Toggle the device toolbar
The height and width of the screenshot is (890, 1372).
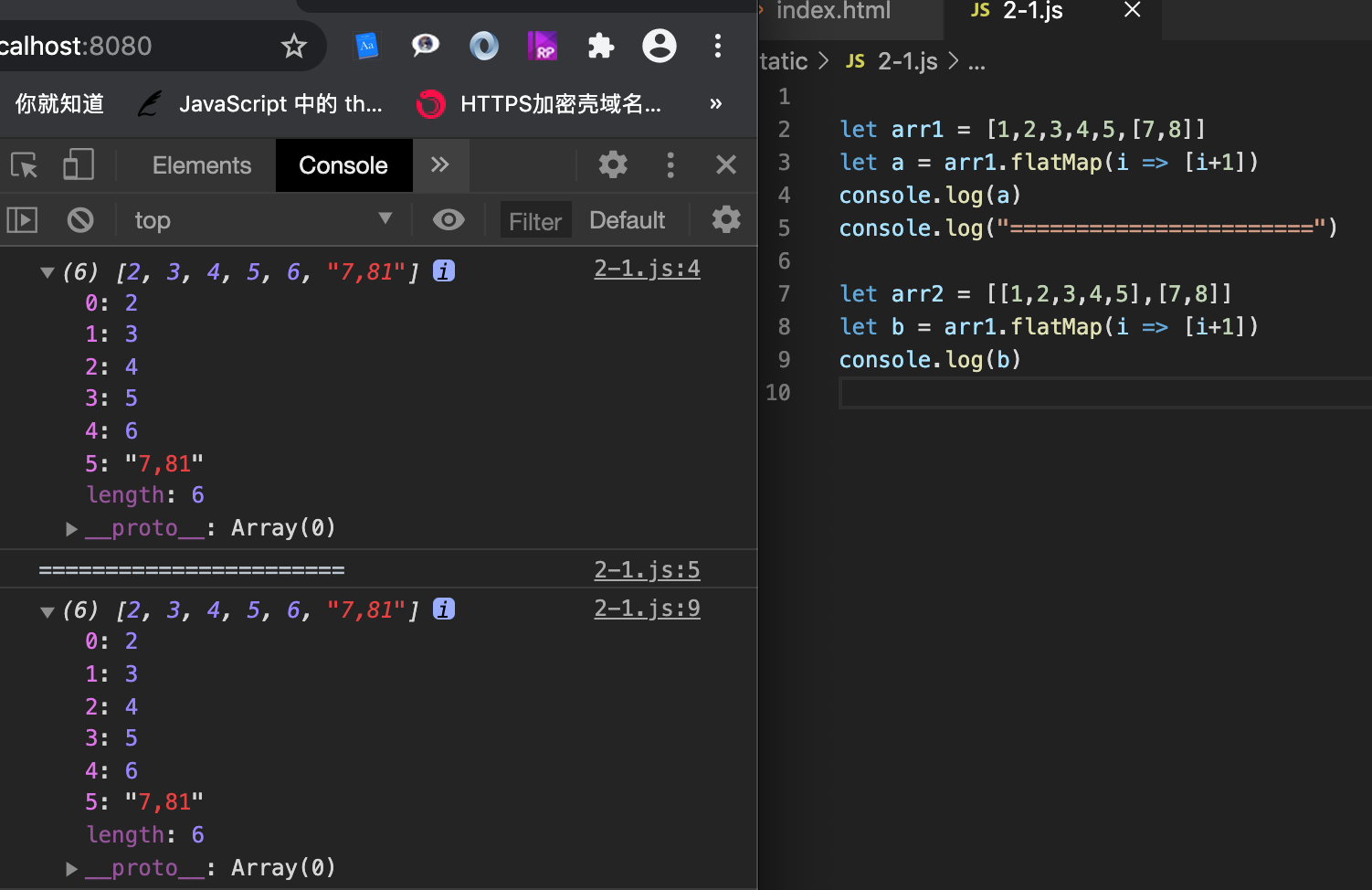click(x=79, y=164)
